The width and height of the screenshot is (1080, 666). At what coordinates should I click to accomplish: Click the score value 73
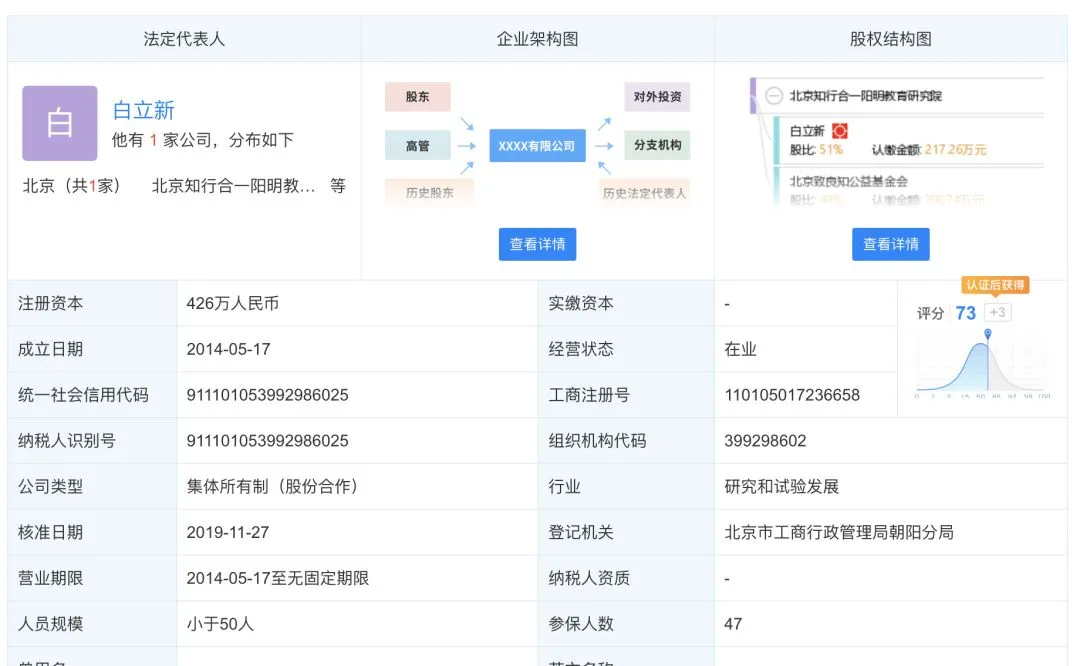[966, 313]
